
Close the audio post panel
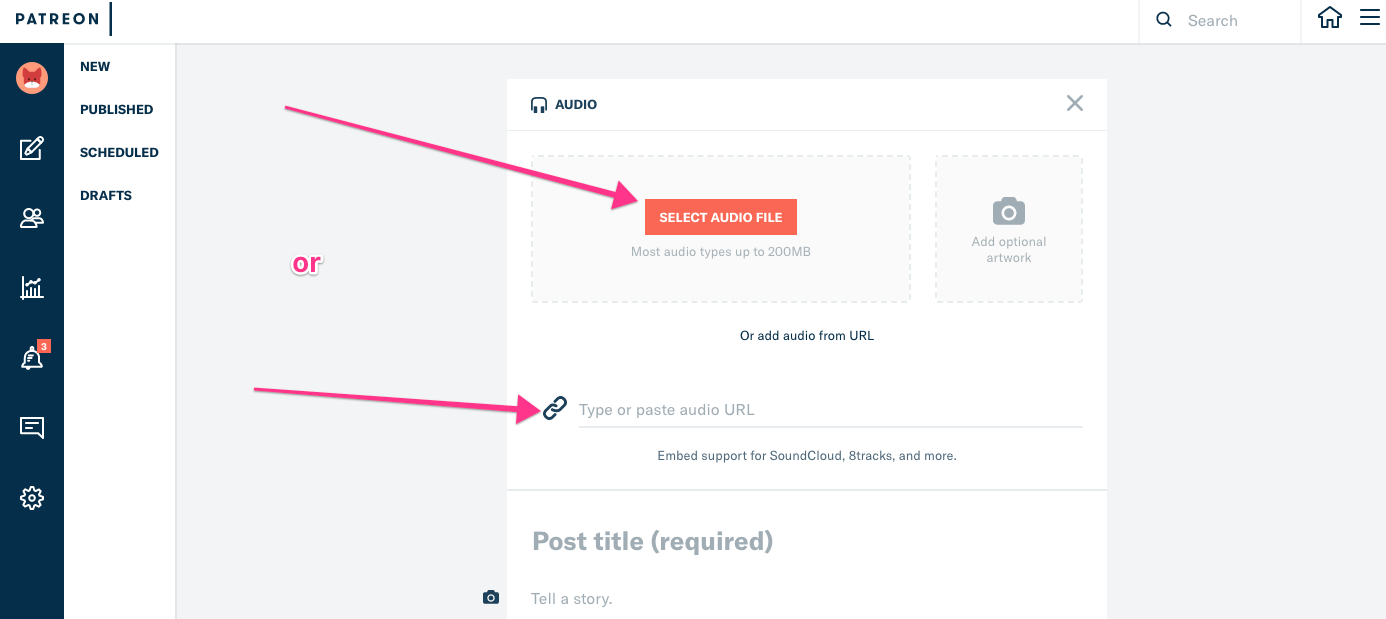point(1074,103)
